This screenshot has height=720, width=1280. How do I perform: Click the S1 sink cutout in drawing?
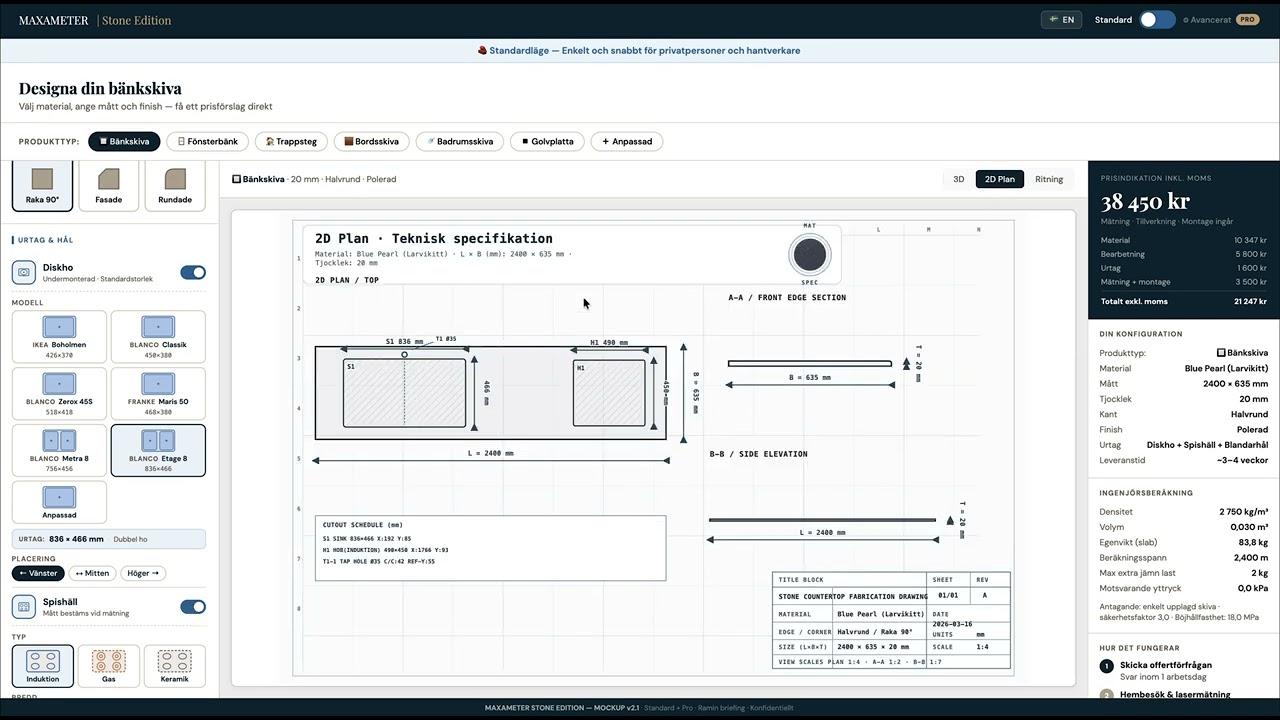click(404, 393)
